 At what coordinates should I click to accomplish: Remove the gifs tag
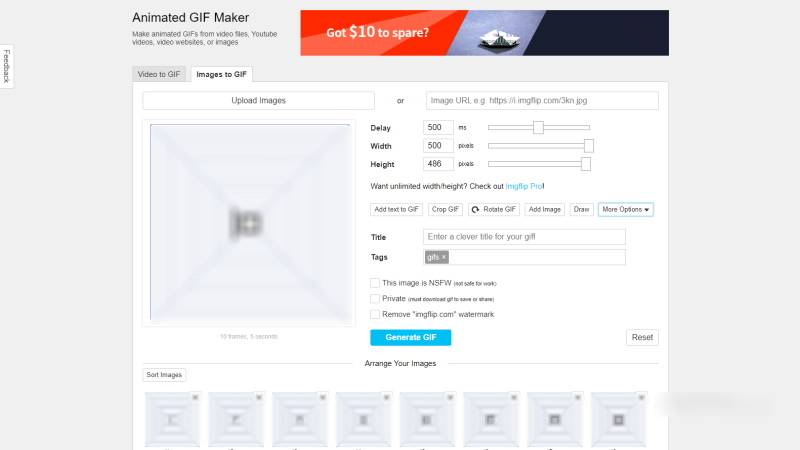click(444, 257)
